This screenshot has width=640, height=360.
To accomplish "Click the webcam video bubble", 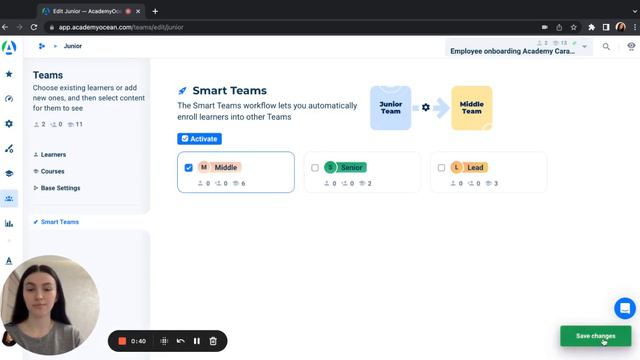I will click(50, 305).
